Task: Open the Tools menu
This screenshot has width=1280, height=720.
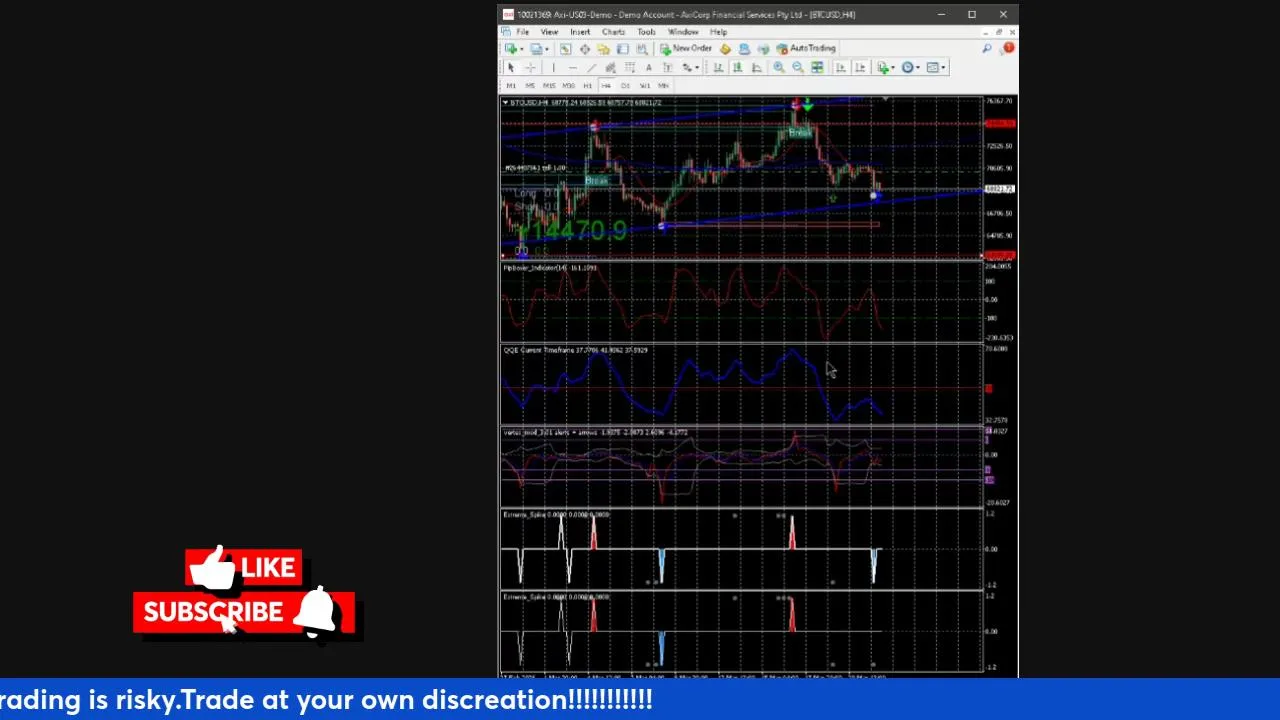Action: pos(646,32)
